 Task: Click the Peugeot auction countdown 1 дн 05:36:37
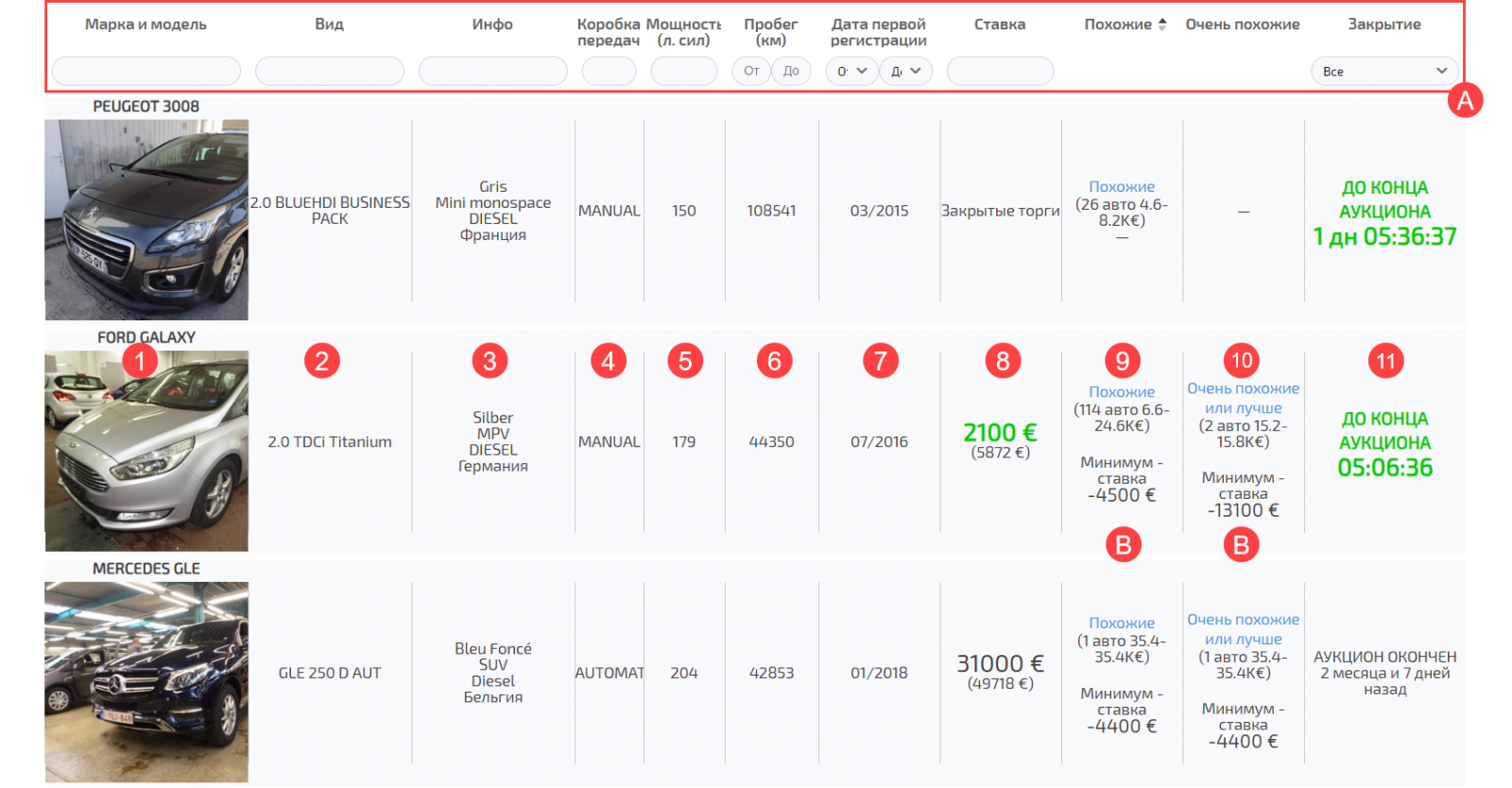(x=1384, y=236)
